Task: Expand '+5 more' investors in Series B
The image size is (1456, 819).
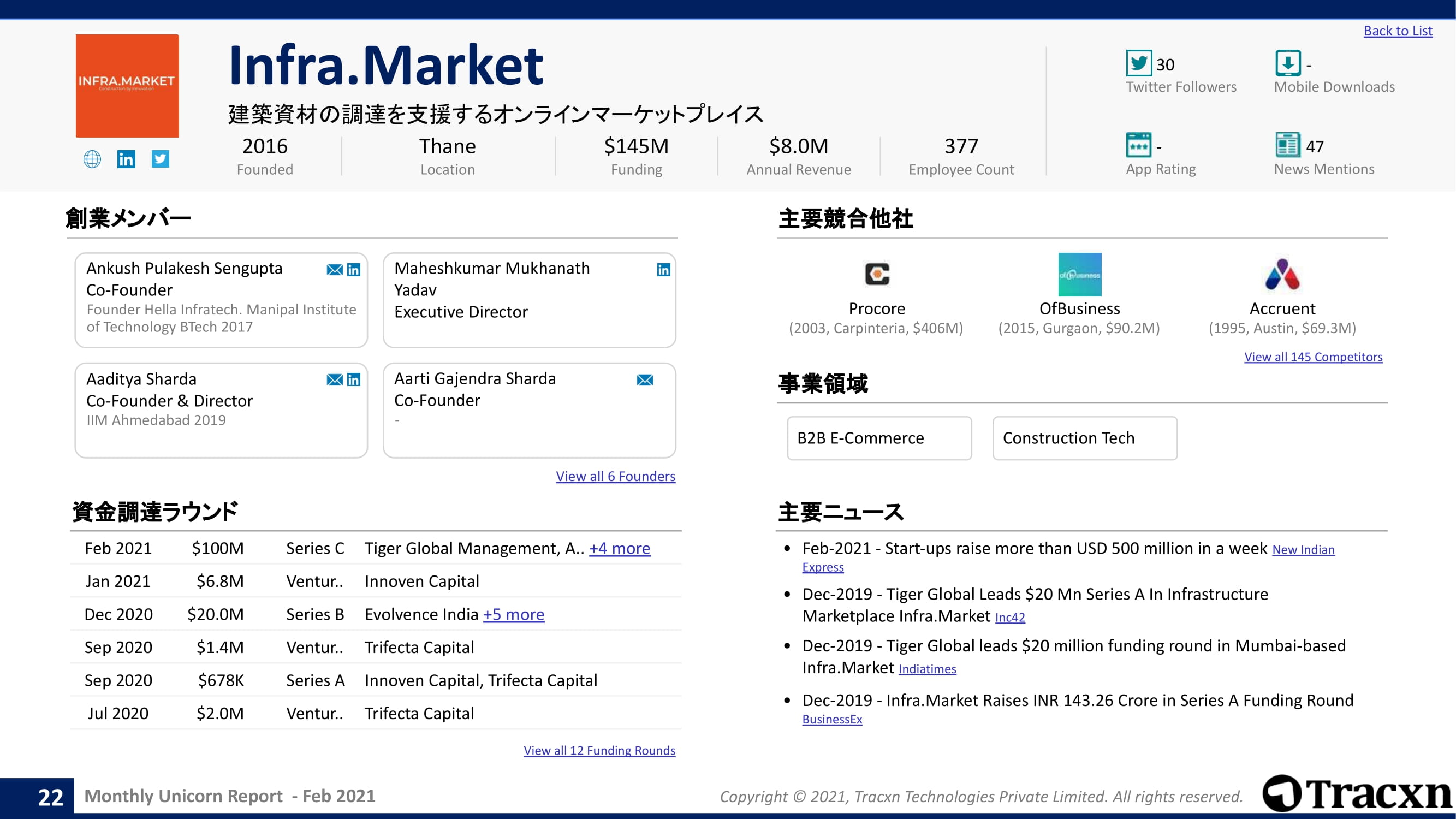Action: (x=513, y=614)
